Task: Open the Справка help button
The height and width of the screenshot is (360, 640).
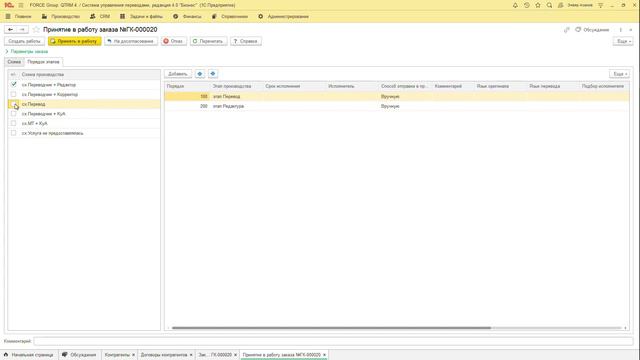Action: point(246,41)
